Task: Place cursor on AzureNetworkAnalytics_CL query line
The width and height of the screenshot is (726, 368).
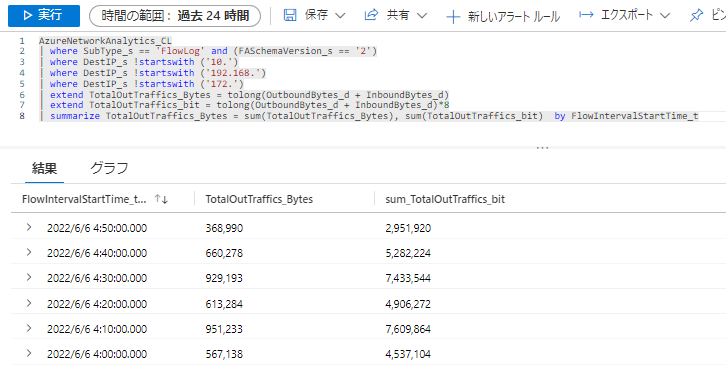Action: 105,41
